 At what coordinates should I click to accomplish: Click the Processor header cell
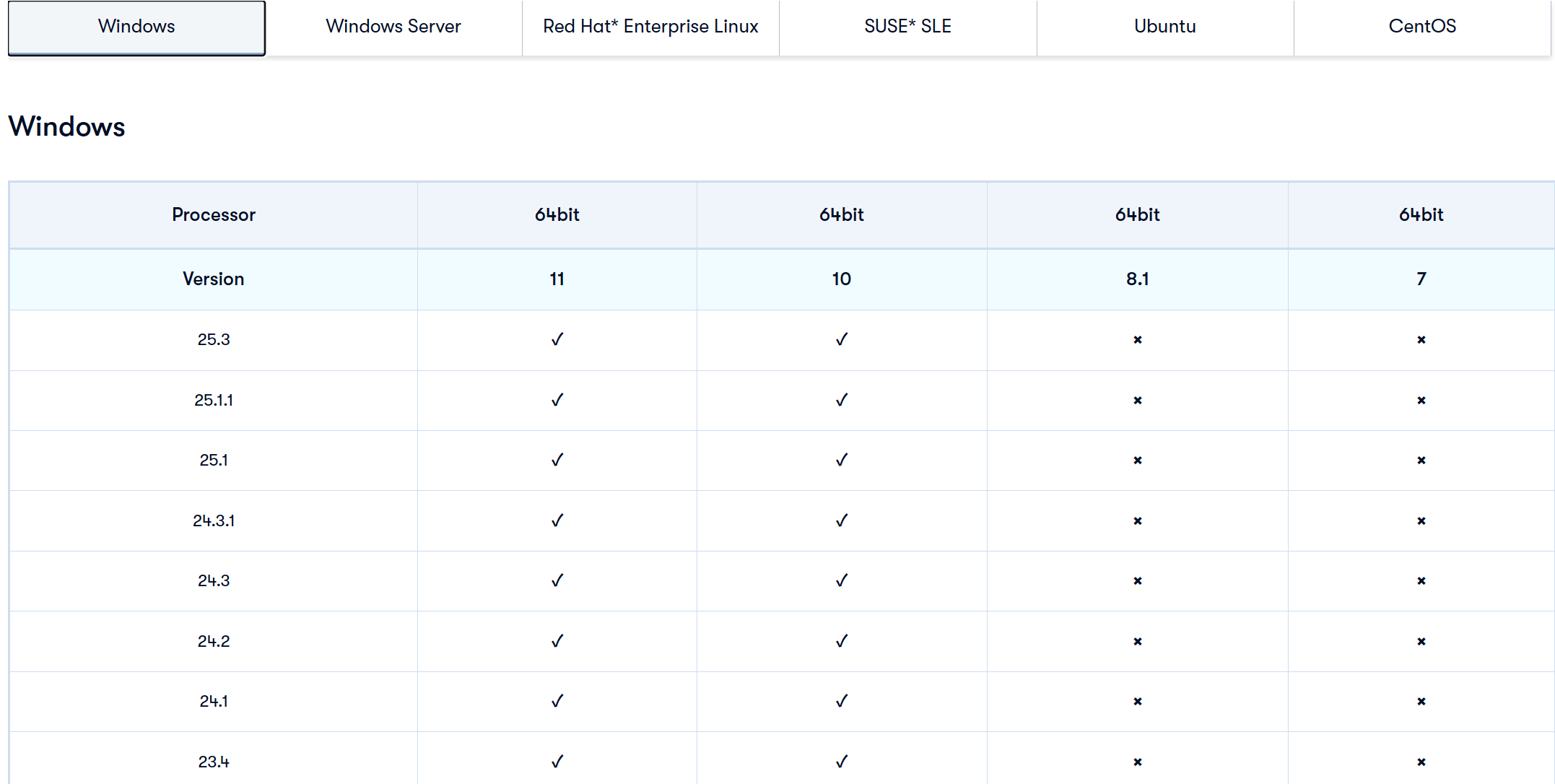[214, 215]
